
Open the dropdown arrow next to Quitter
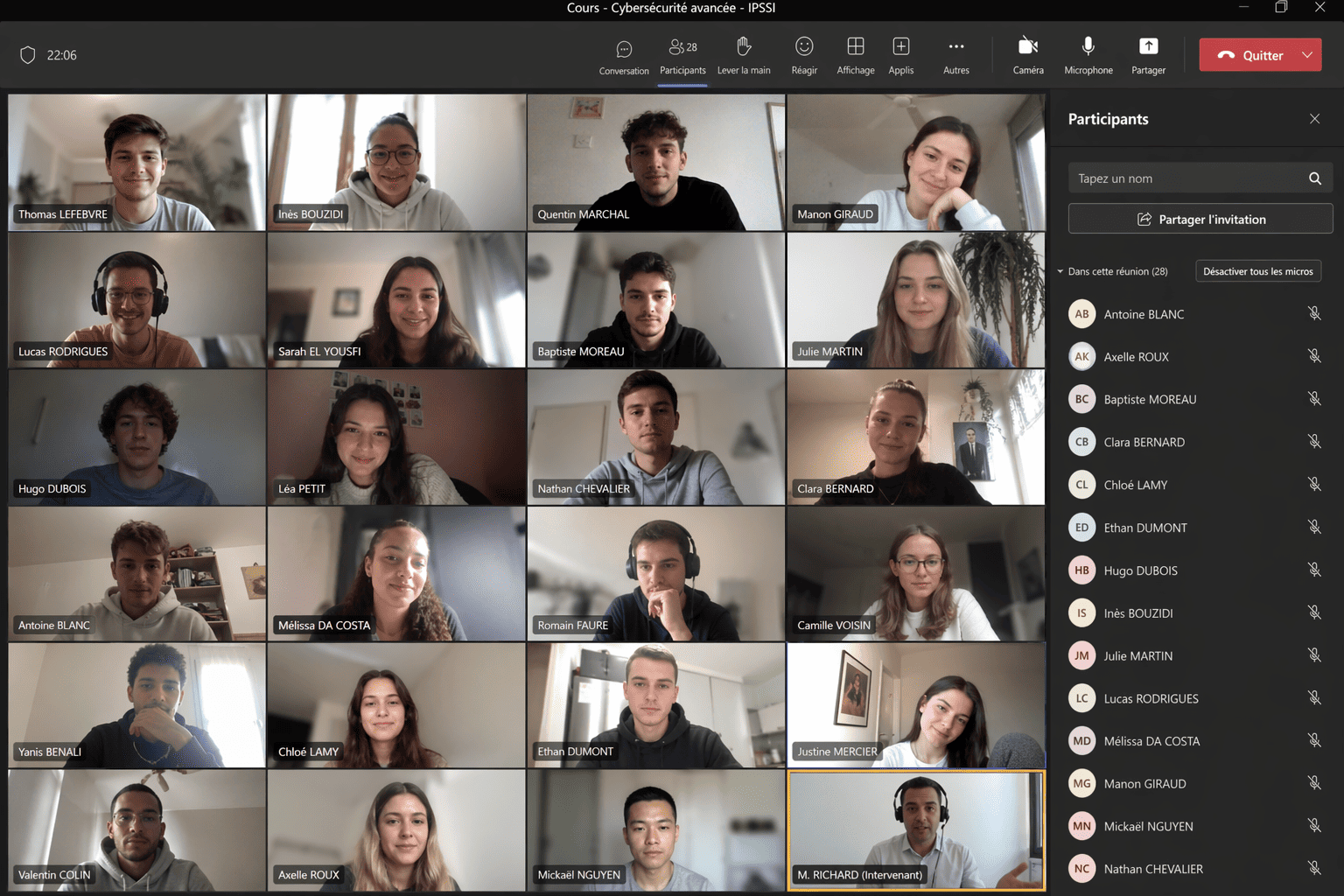click(x=1307, y=55)
